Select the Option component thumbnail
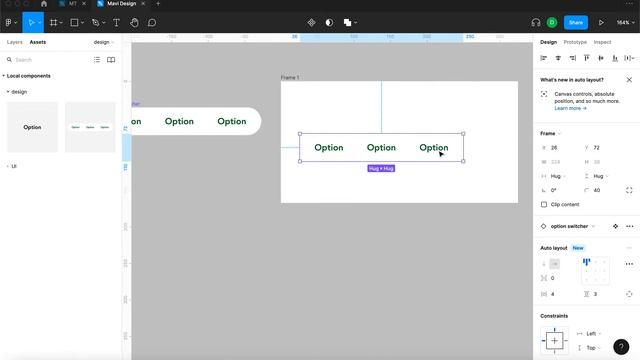 tap(32, 127)
